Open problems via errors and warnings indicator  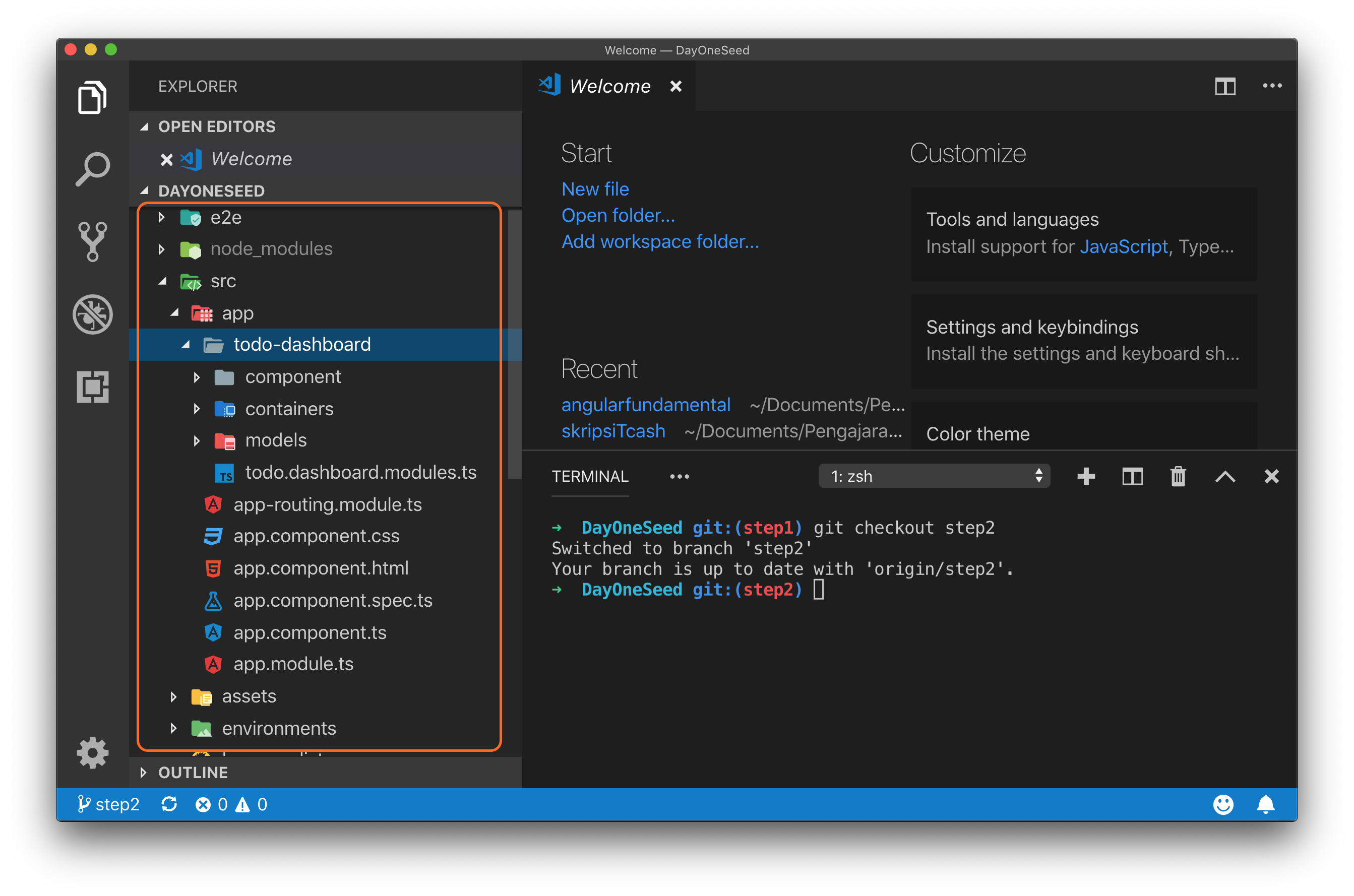click(231, 804)
